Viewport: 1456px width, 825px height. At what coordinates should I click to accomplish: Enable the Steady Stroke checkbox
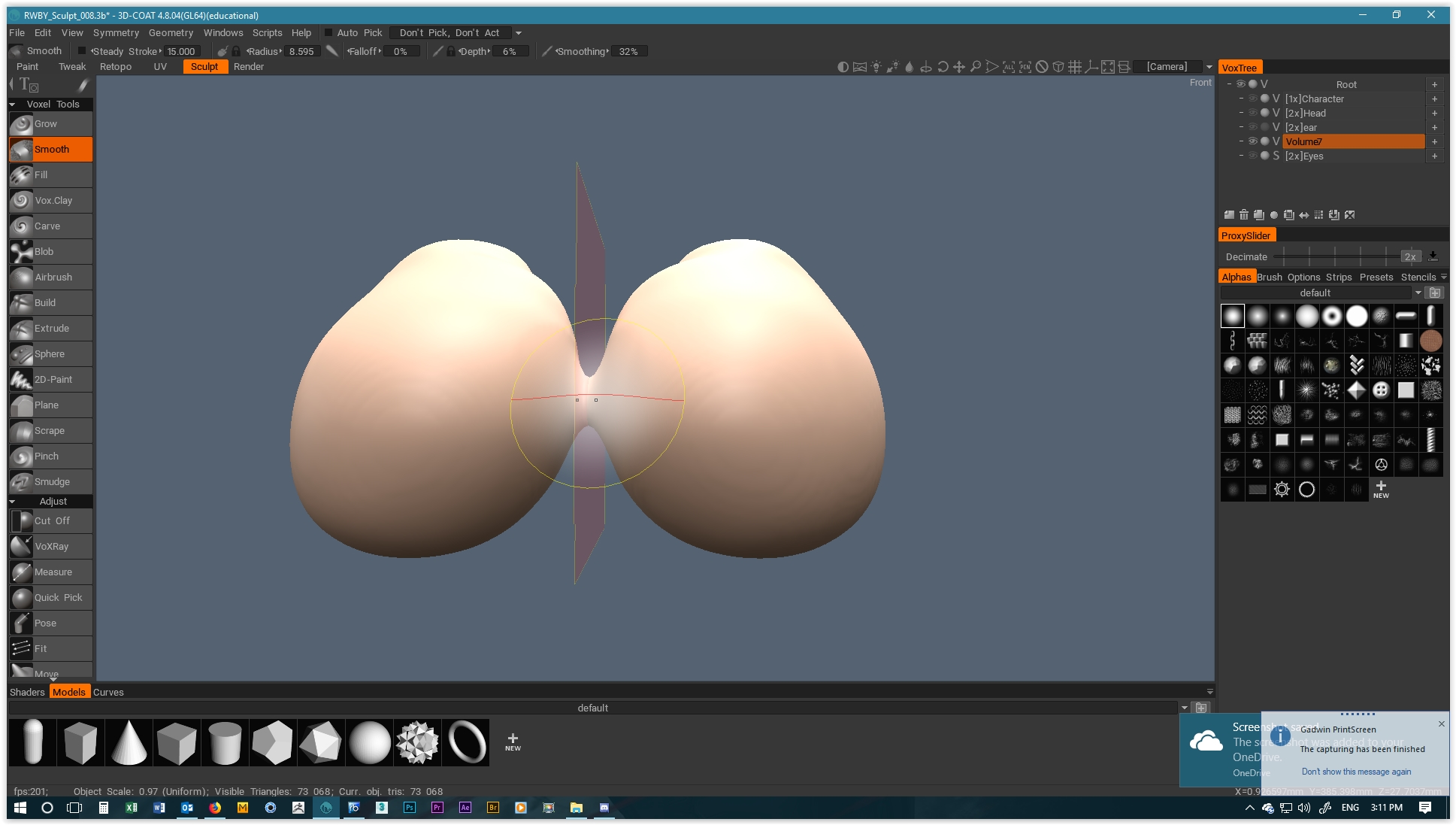[82, 51]
